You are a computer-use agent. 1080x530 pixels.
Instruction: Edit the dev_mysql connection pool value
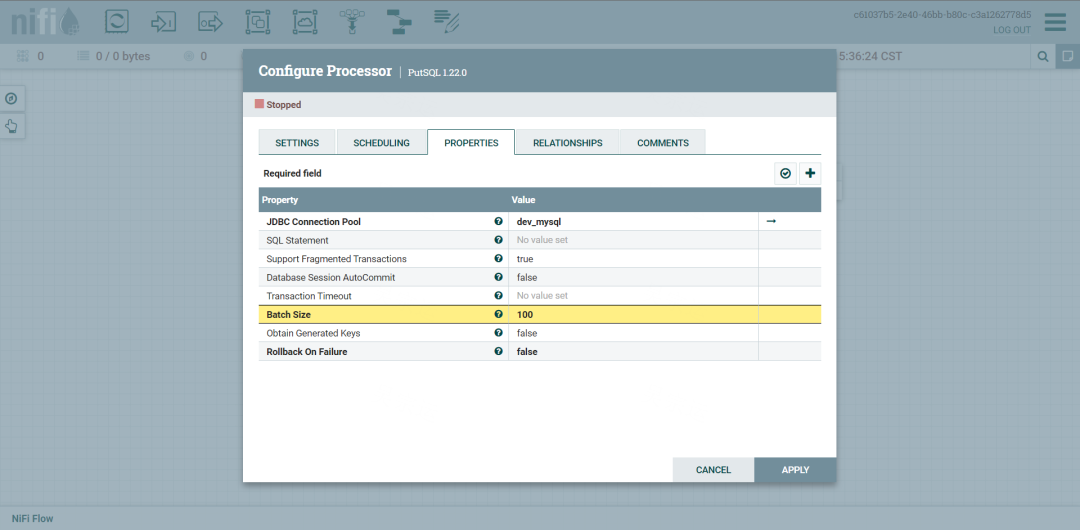pyautogui.click(x=633, y=221)
